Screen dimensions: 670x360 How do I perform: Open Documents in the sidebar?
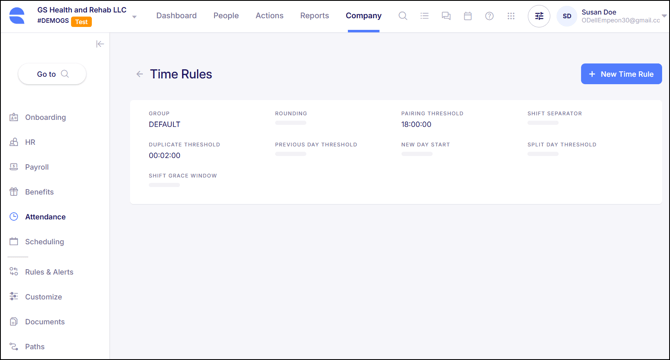point(45,322)
